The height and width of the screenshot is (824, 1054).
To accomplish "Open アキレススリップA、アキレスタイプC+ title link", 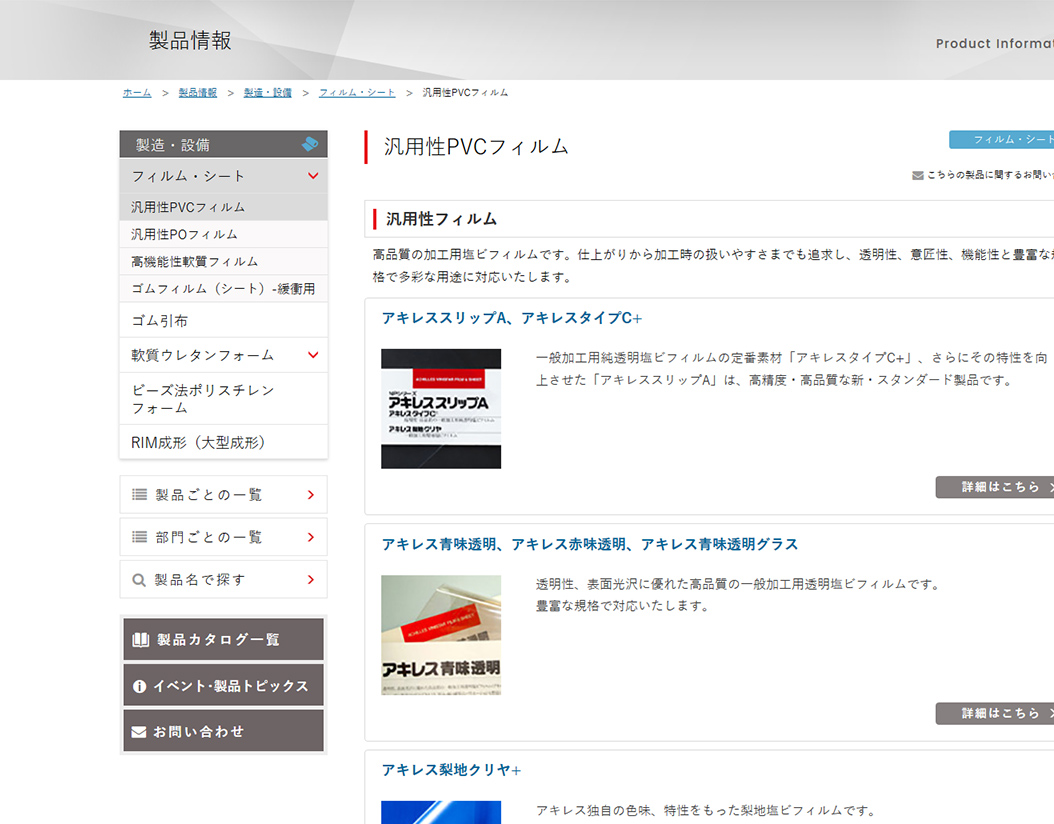I will click(x=512, y=318).
